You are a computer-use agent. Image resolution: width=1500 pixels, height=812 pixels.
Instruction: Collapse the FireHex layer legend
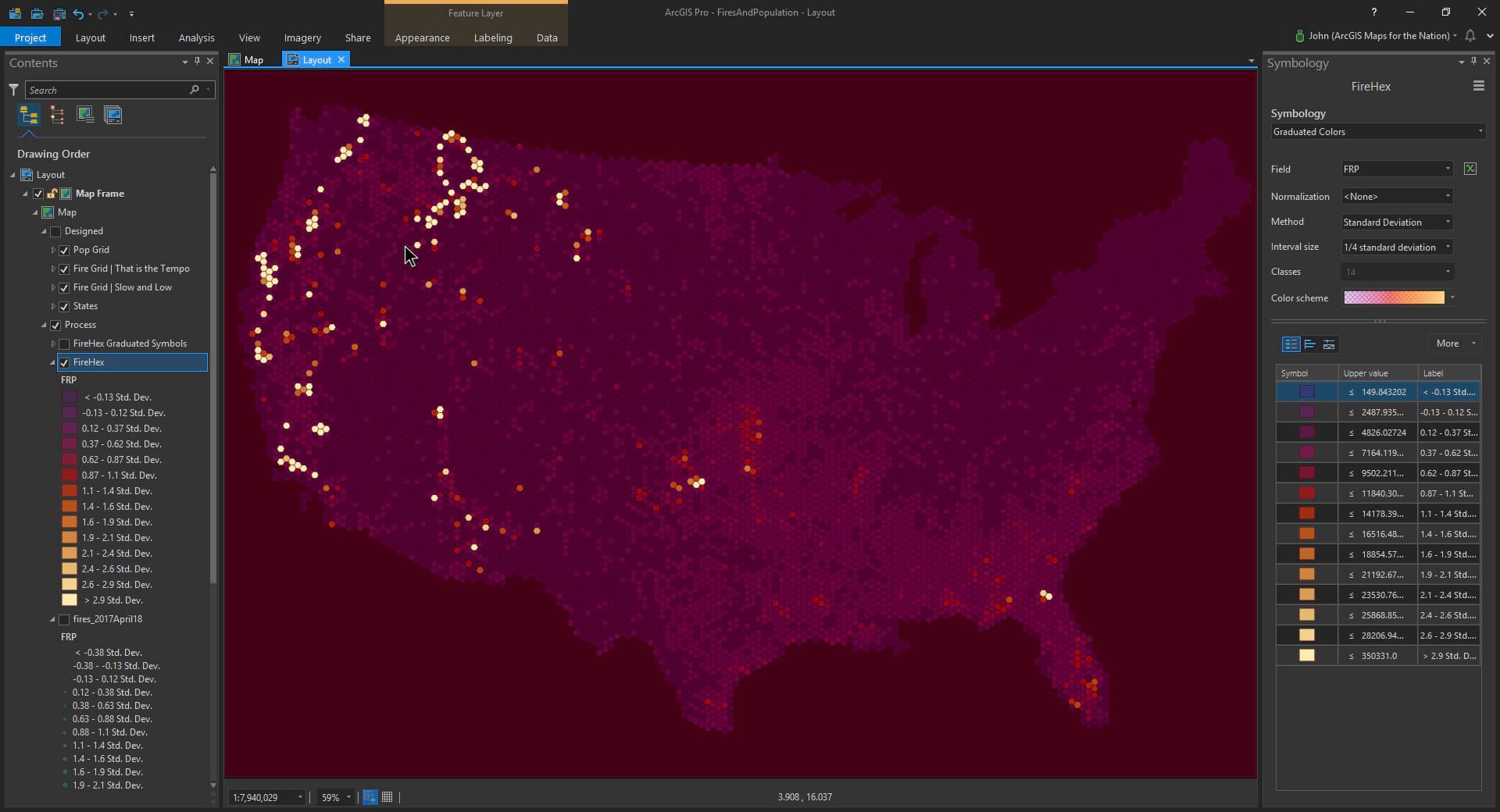point(53,362)
